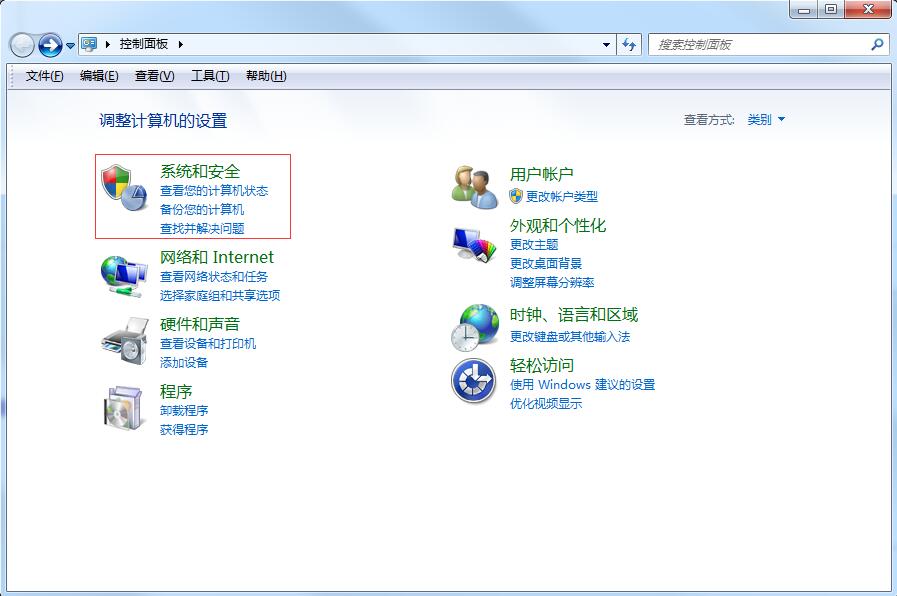The height and width of the screenshot is (596, 897).
Task: Open the 编辑(E) menu
Action: click(x=99, y=76)
